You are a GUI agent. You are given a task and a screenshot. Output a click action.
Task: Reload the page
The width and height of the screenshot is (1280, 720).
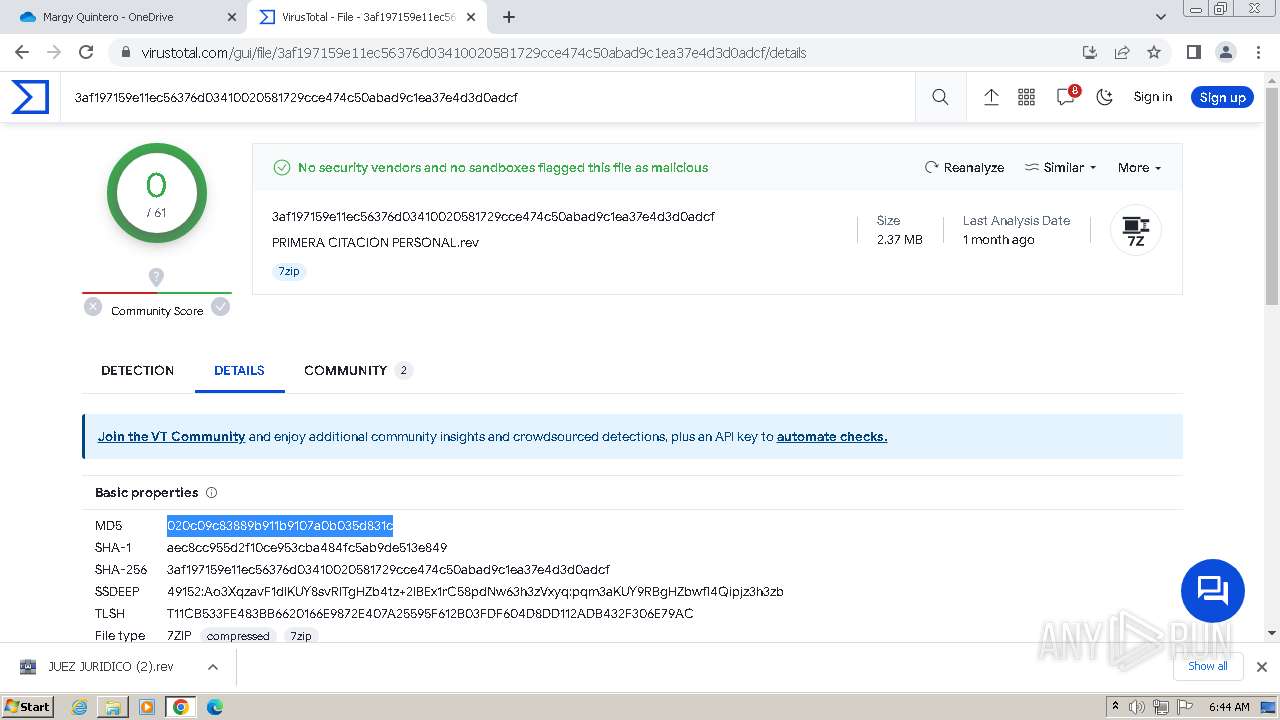86,52
